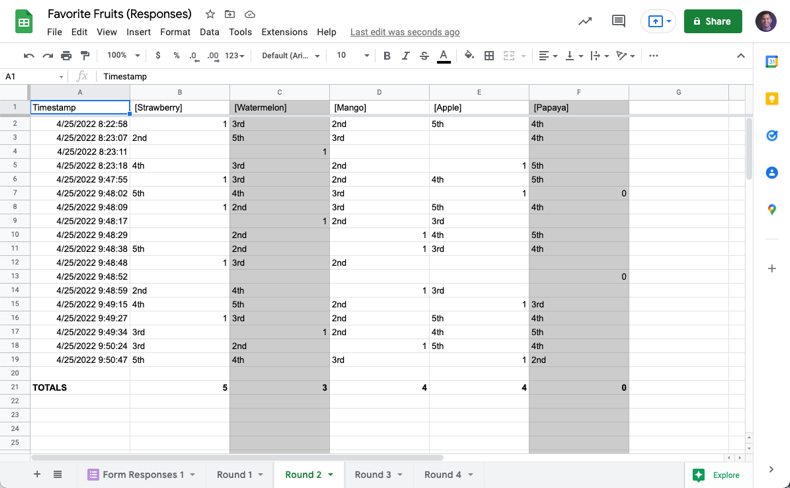The width and height of the screenshot is (790, 488).
Task: Click the Add sheet plus button
Action: (37, 474)
